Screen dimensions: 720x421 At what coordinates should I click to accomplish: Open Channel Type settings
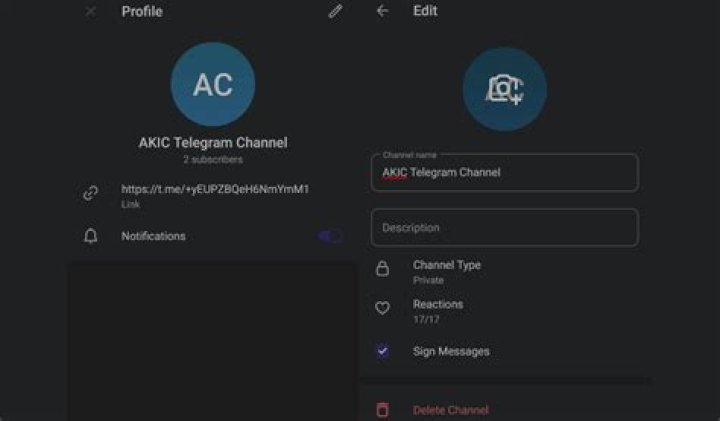(447, 271)
